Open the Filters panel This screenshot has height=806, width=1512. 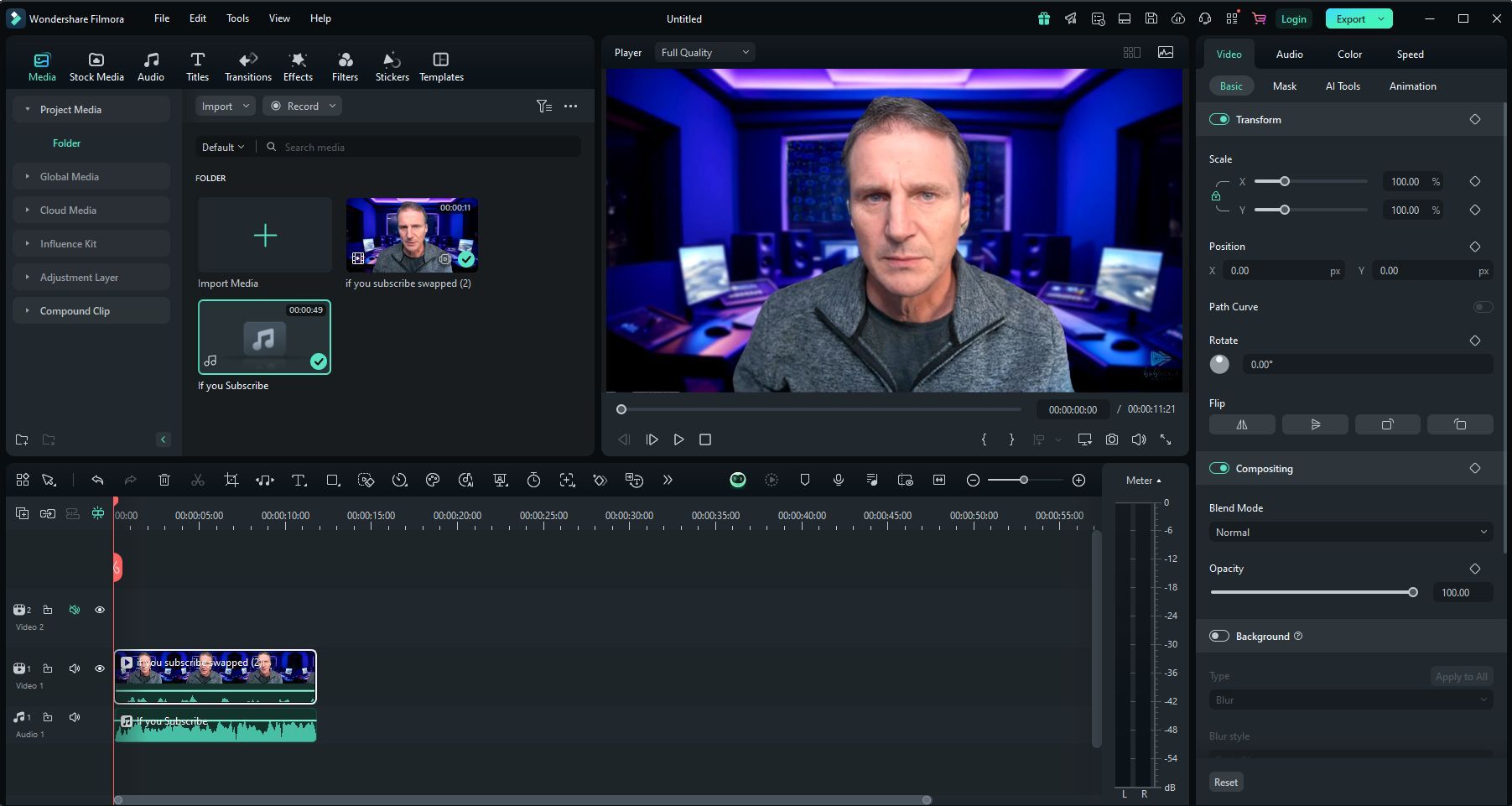(x=345, y=67)
